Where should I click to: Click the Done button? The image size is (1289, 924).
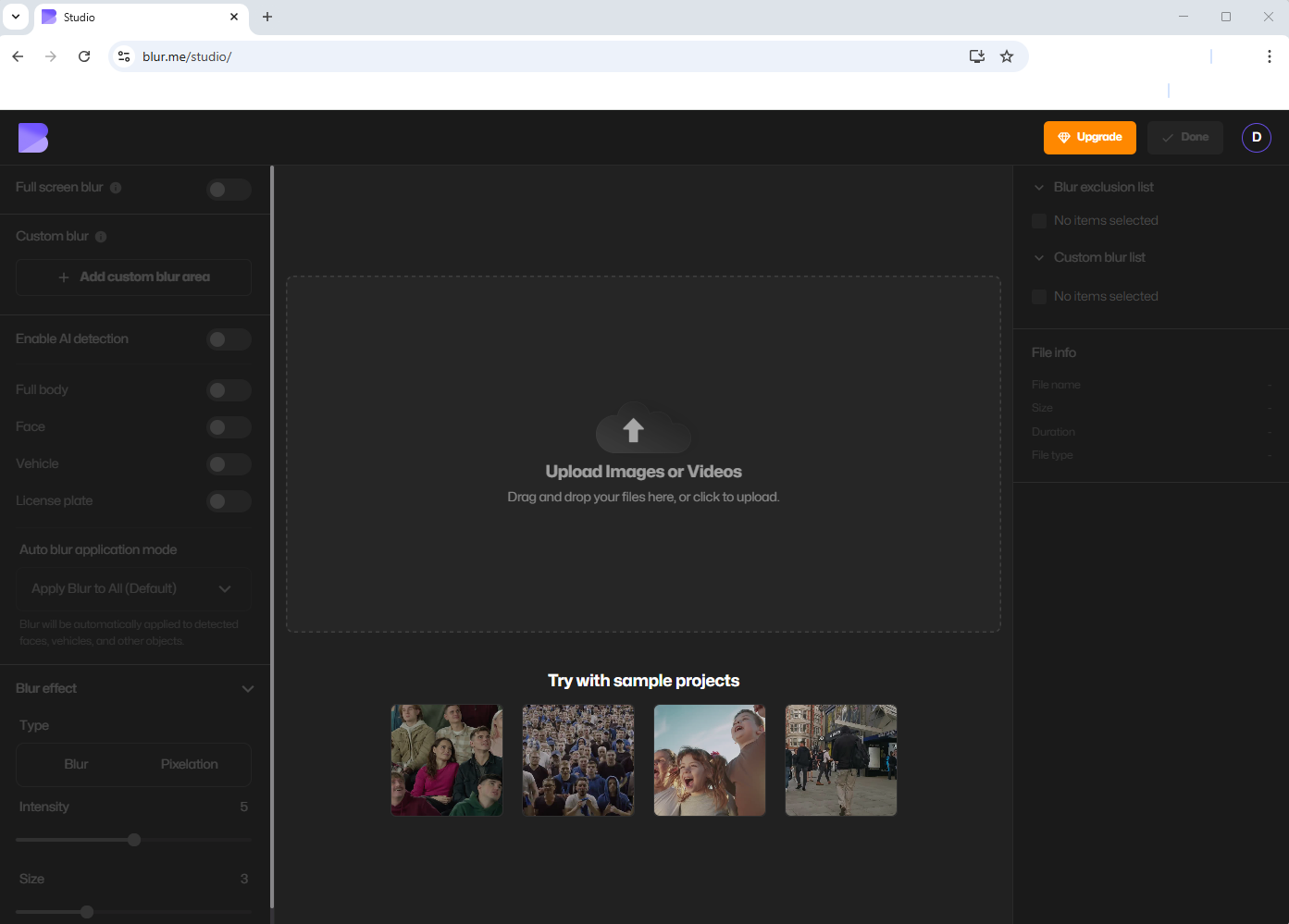(x=1184, y=137)
